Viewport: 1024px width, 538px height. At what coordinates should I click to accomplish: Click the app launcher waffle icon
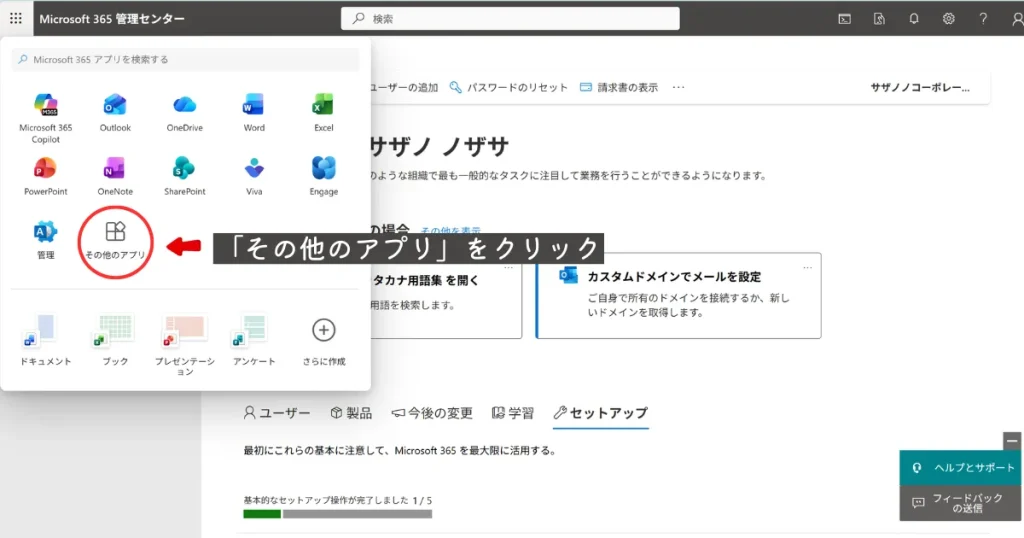tap(16, 18)
